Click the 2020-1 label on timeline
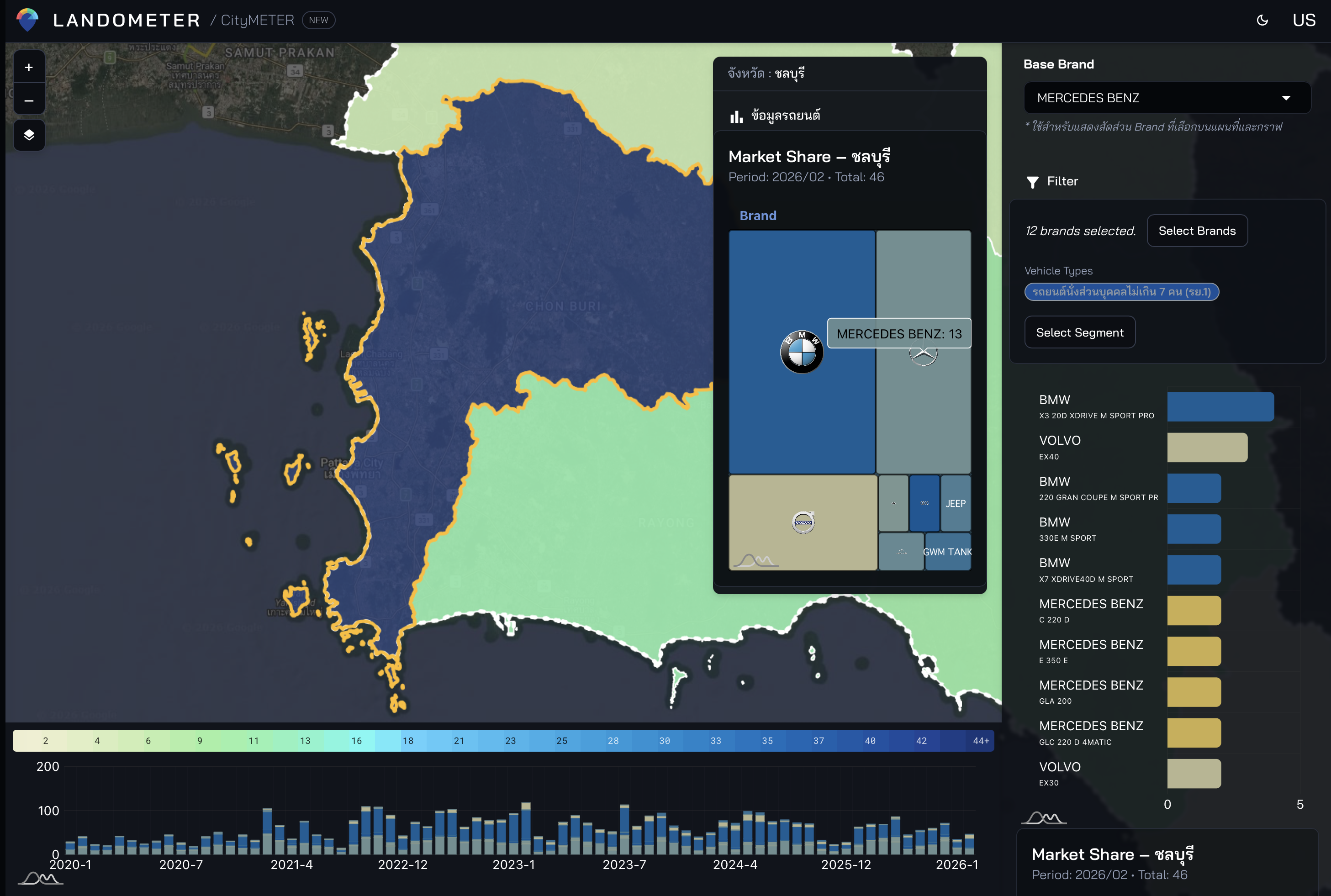The width and height of the screenshot is (1331, 896). 70,864
